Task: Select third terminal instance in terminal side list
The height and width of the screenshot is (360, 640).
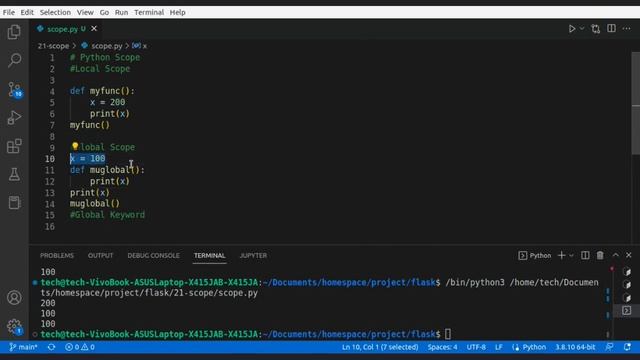Action: pos(627,298)
